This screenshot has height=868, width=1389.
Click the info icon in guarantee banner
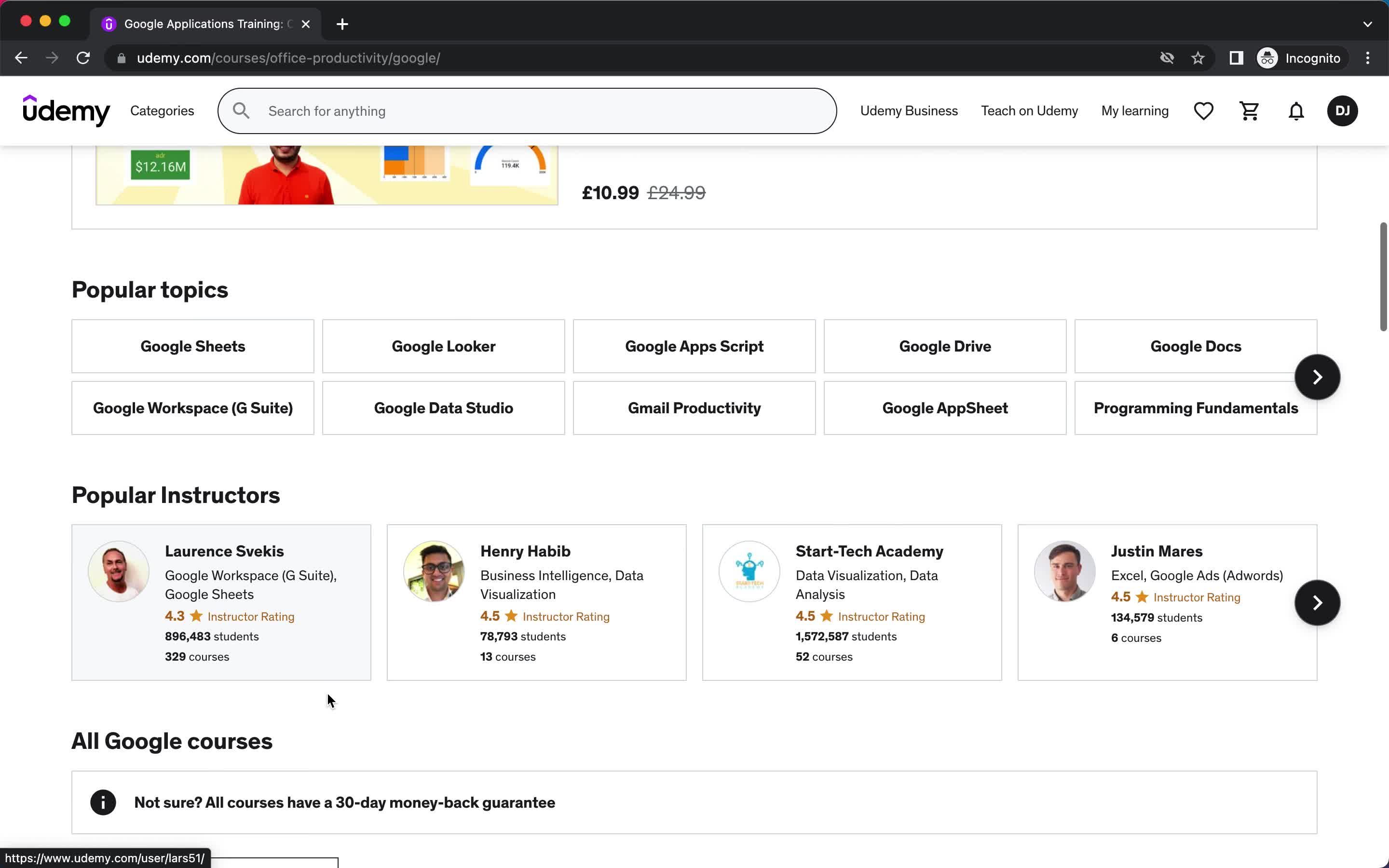(103, 802)
